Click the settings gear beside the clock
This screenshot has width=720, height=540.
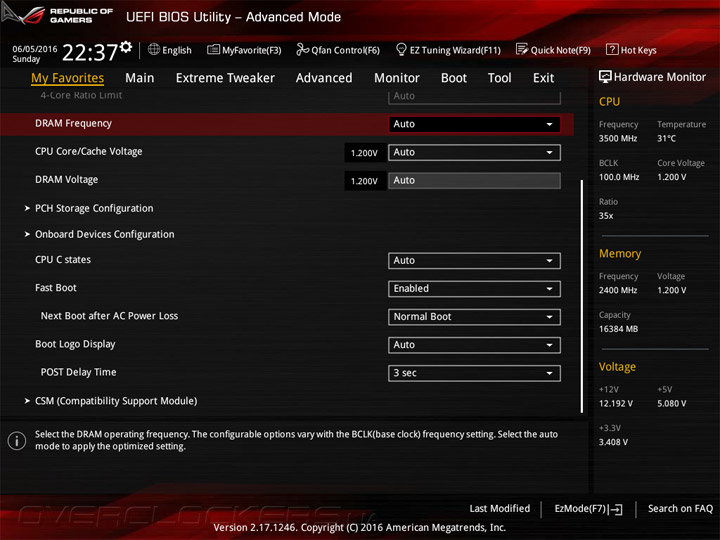coord(126,47)
